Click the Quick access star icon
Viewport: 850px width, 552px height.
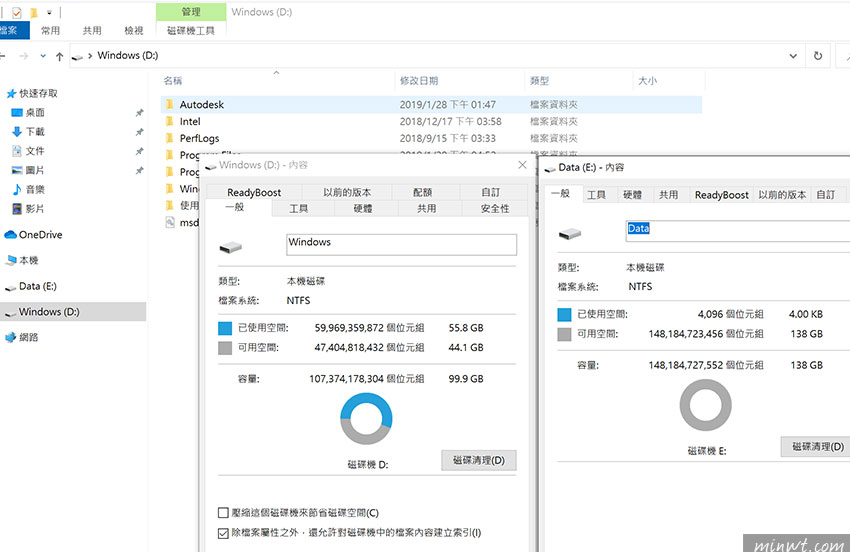tap(11, 94)
